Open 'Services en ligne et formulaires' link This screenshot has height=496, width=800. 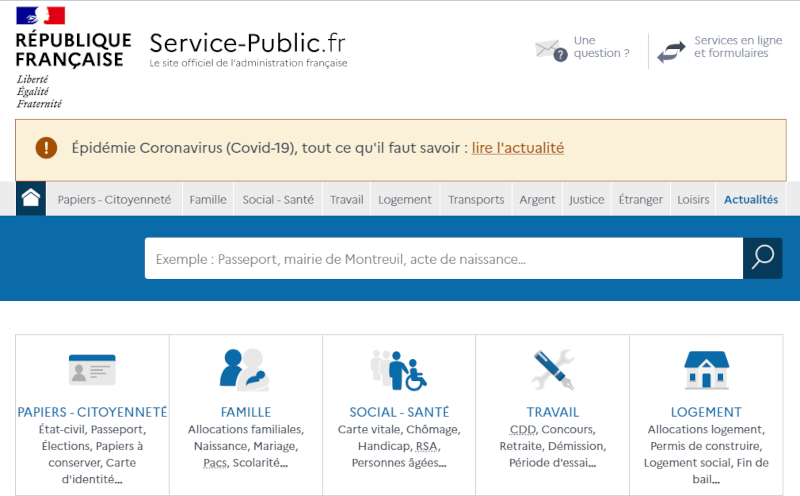(x=738, y=46)
